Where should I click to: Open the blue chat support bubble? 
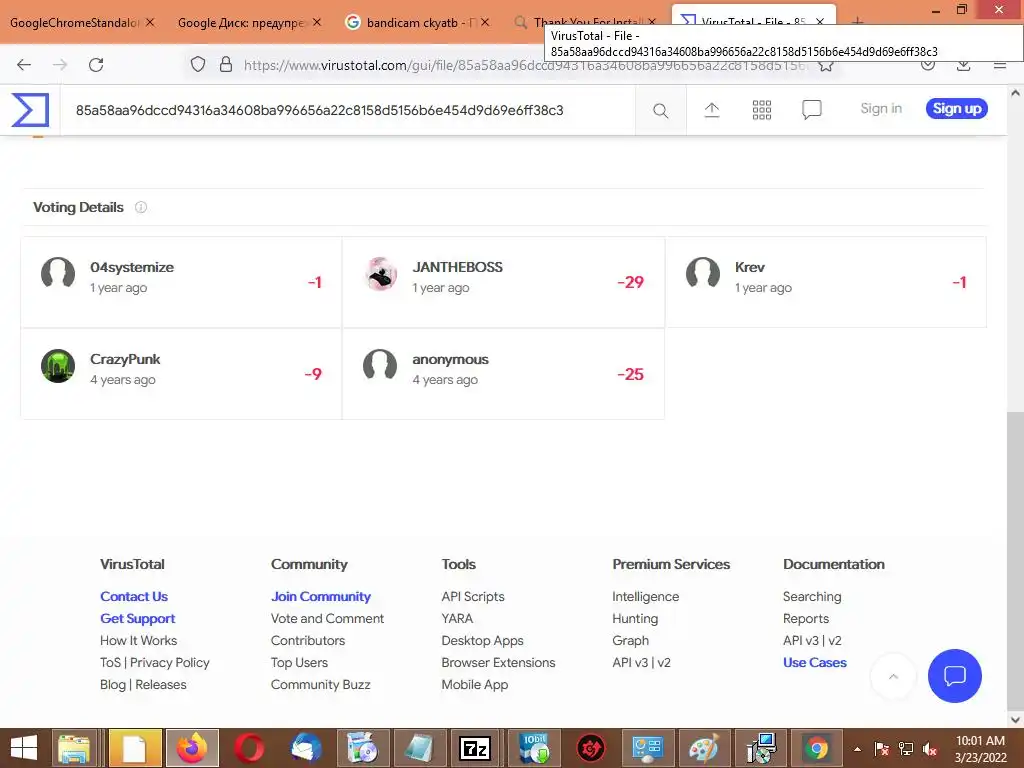click(x=954, y=676)
